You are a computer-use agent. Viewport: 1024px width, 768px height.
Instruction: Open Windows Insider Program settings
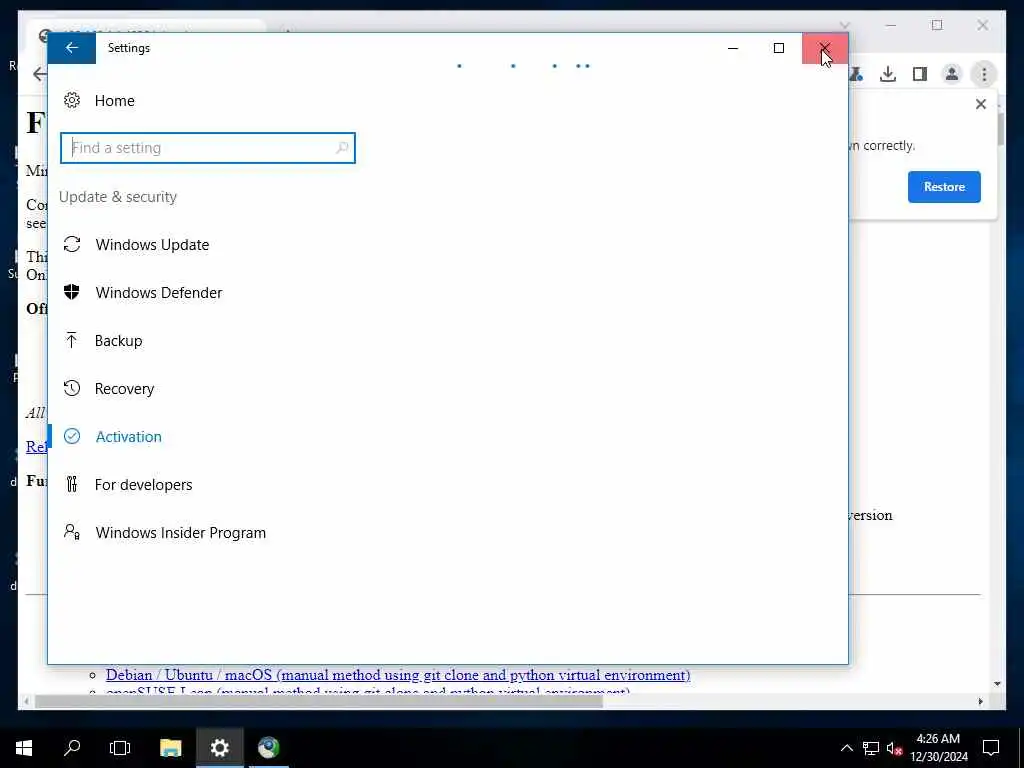point(181,532)
